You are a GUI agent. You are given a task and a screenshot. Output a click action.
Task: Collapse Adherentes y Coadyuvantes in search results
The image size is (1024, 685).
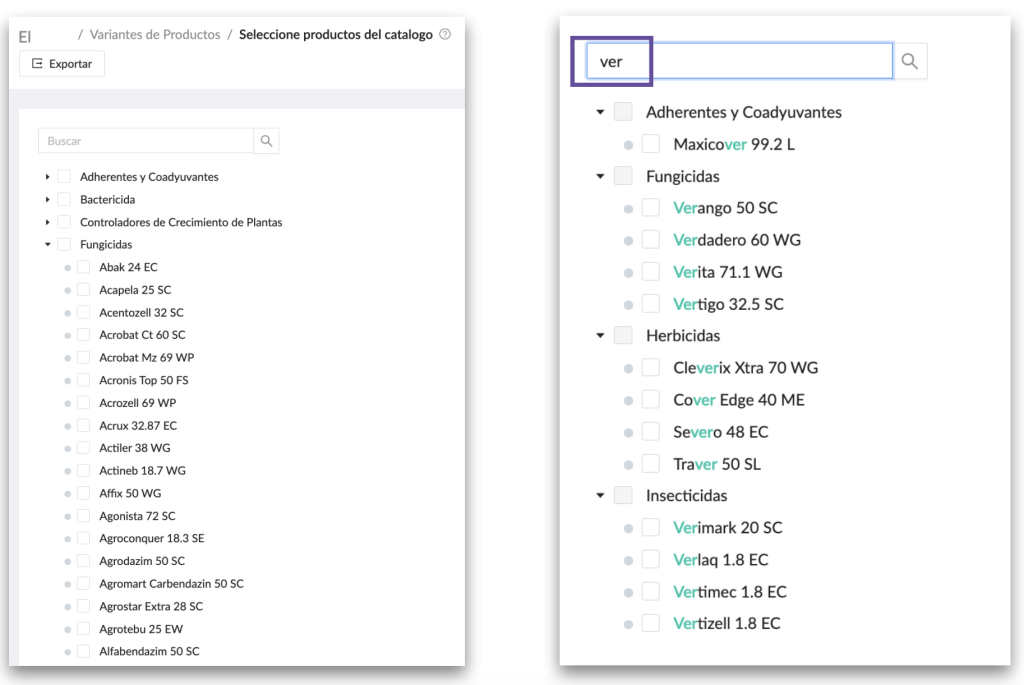click(600, 112)
